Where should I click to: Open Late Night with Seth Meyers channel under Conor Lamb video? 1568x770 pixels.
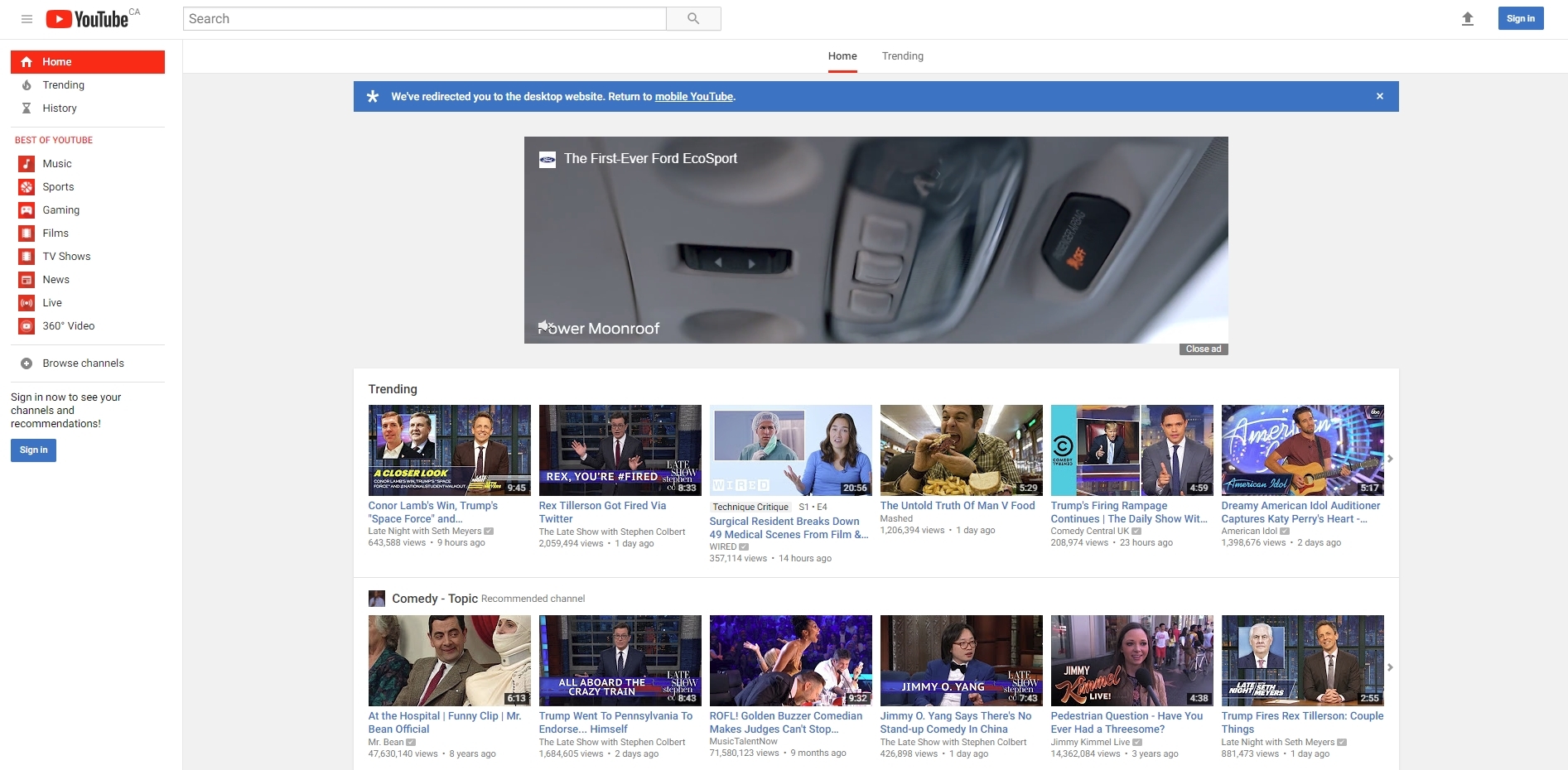click(x=425, y=532)
